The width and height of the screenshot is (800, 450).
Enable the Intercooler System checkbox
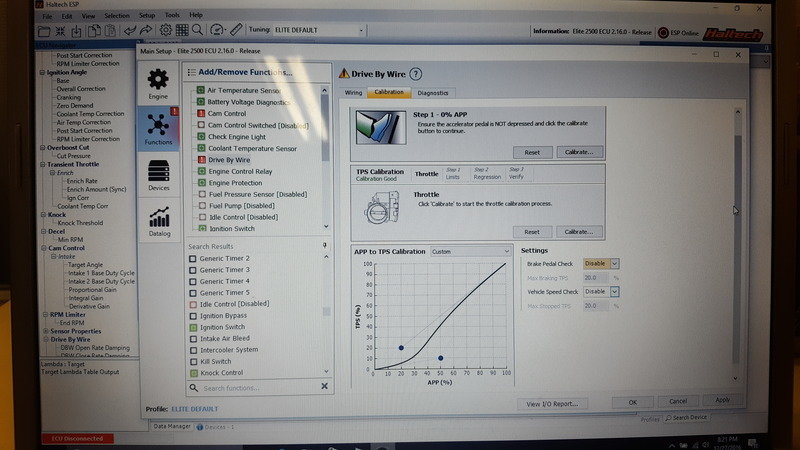(193, 351)
